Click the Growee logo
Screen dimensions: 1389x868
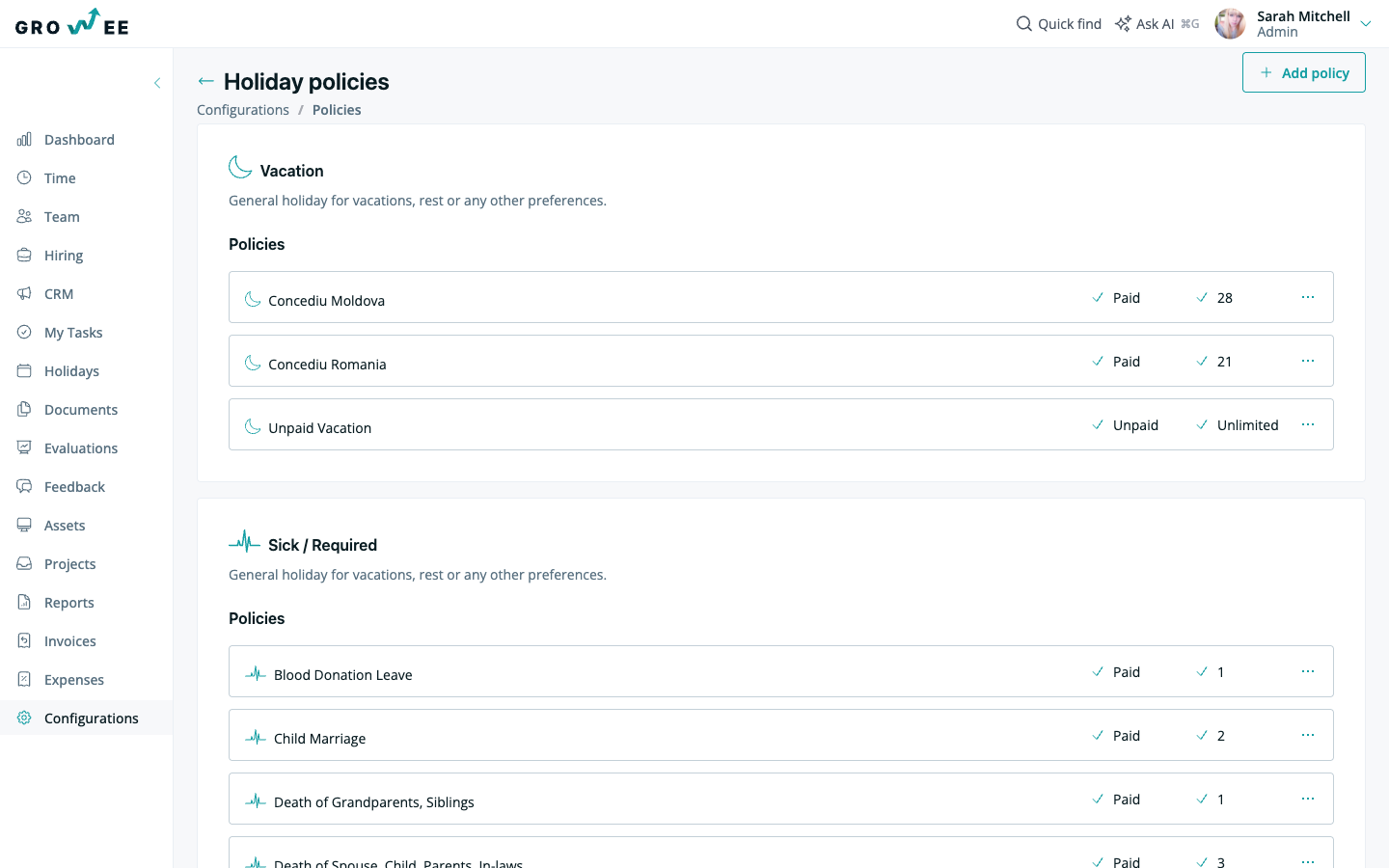coord(72,22)
